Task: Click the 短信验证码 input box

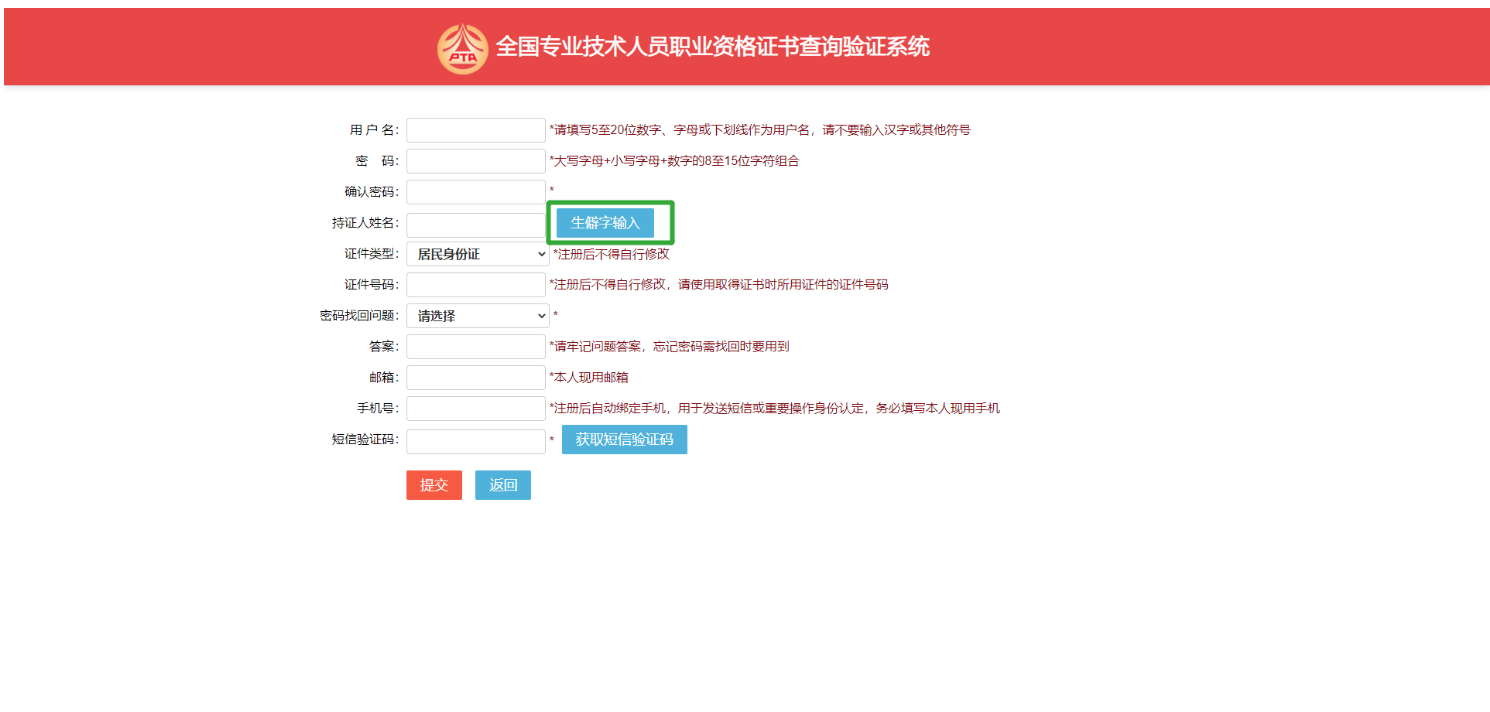Action: tap(475, 441)
